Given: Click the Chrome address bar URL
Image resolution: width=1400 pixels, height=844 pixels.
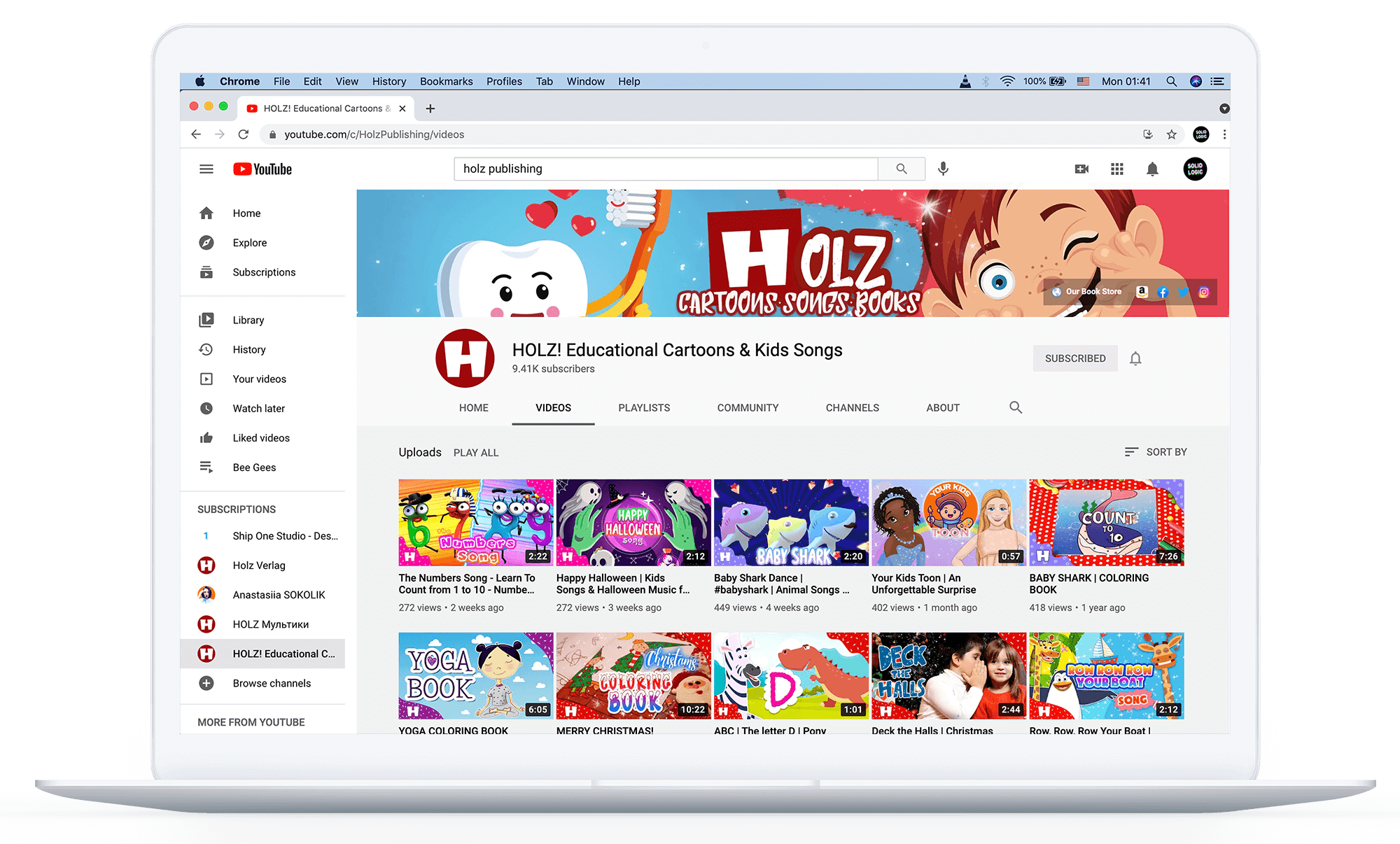Looking at the screenshot, I should tap(374, 134).
